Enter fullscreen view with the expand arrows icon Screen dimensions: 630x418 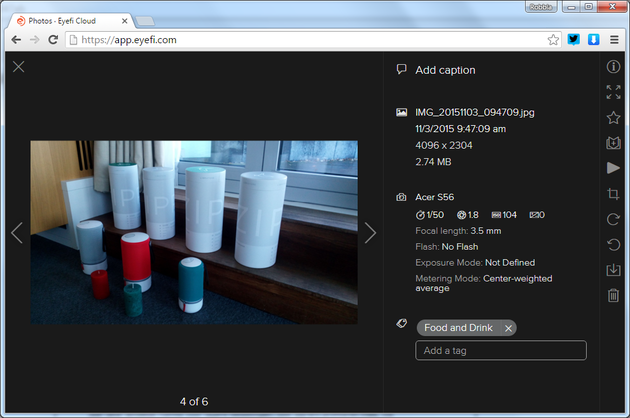tap(613, 92)
